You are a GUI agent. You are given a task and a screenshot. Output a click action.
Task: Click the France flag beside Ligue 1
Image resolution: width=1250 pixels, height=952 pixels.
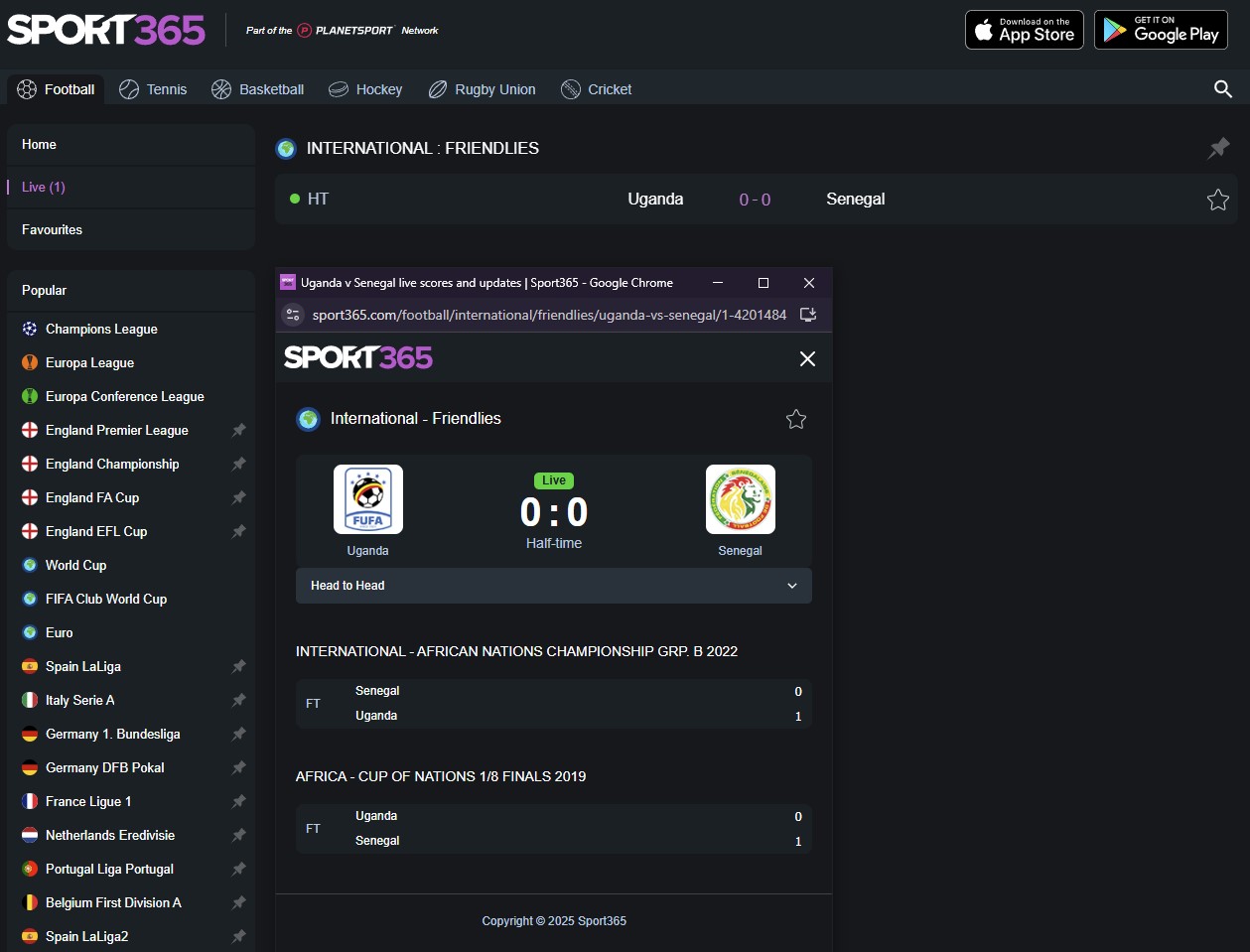(30, 801)
